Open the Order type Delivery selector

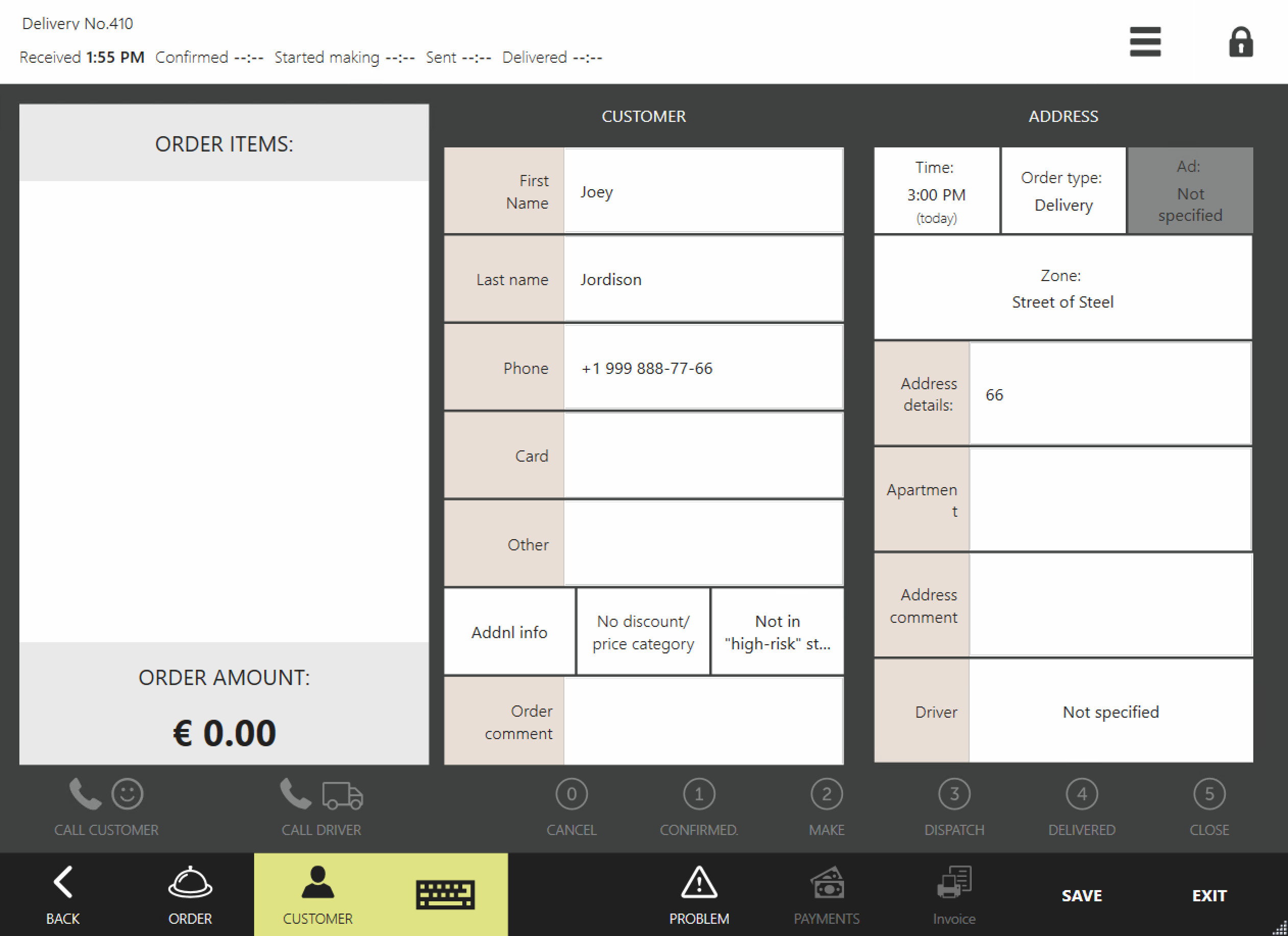[1062, 191]
